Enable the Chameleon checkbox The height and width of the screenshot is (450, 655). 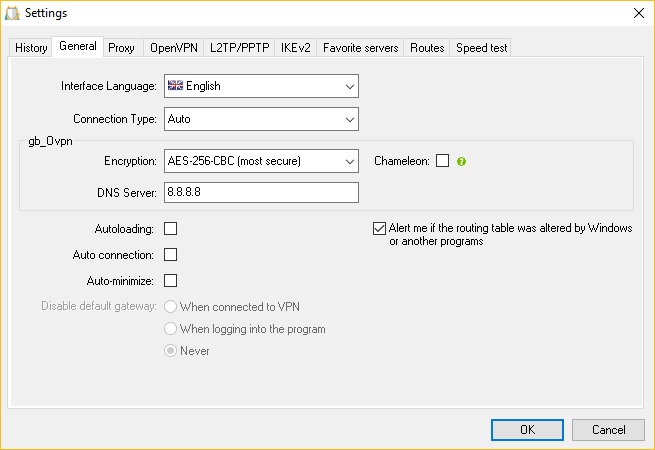pos(442,161)
